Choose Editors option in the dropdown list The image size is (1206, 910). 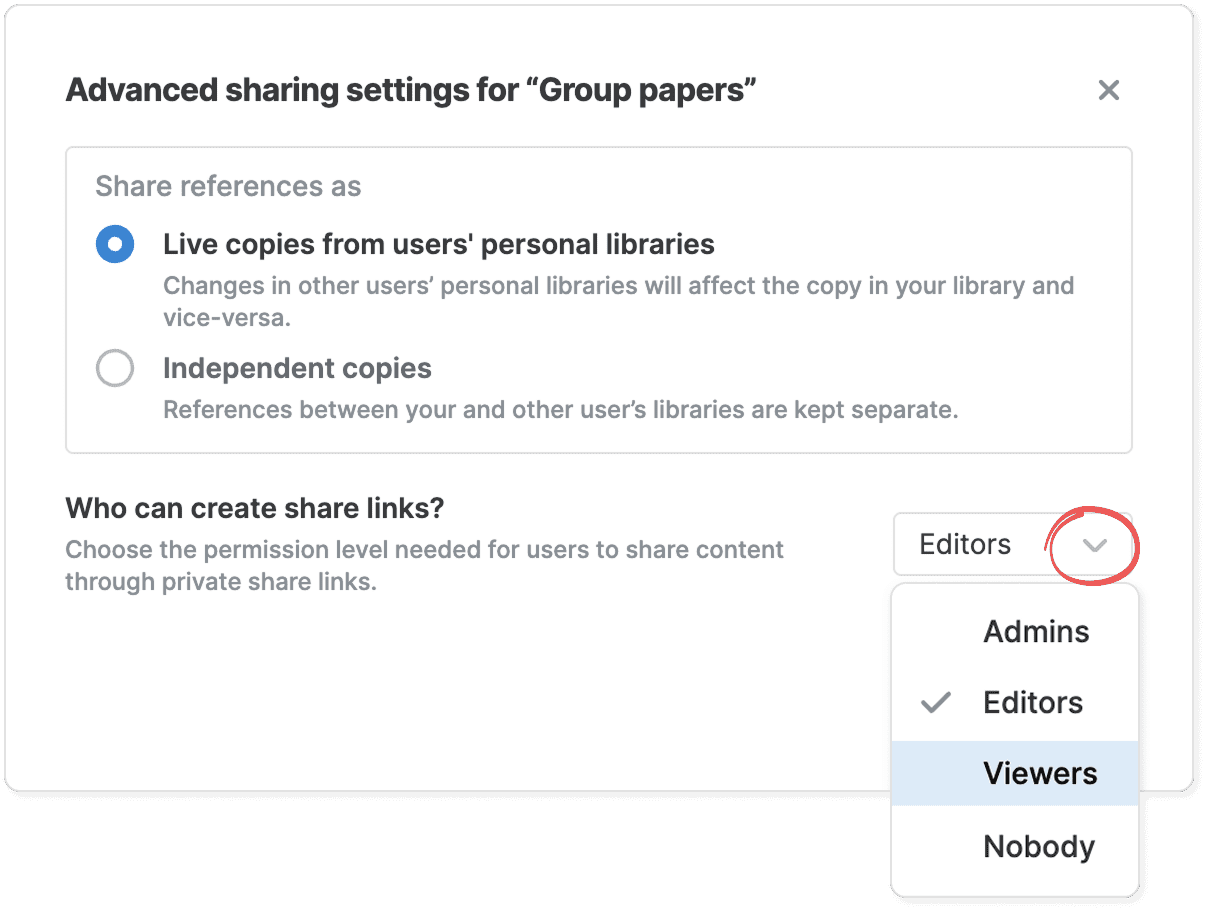[x=1033, y=702]
